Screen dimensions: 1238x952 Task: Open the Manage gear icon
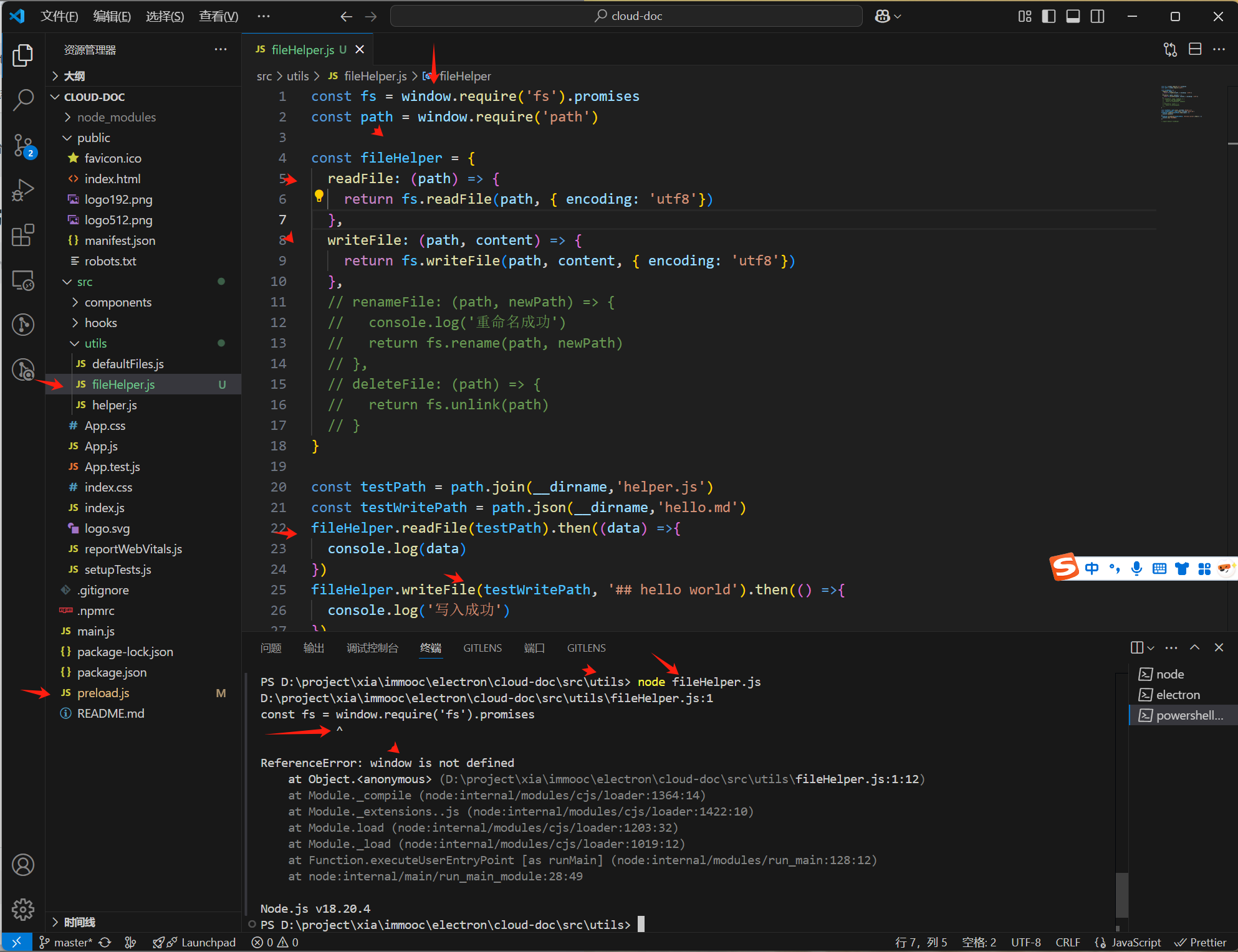coord(23,909)
